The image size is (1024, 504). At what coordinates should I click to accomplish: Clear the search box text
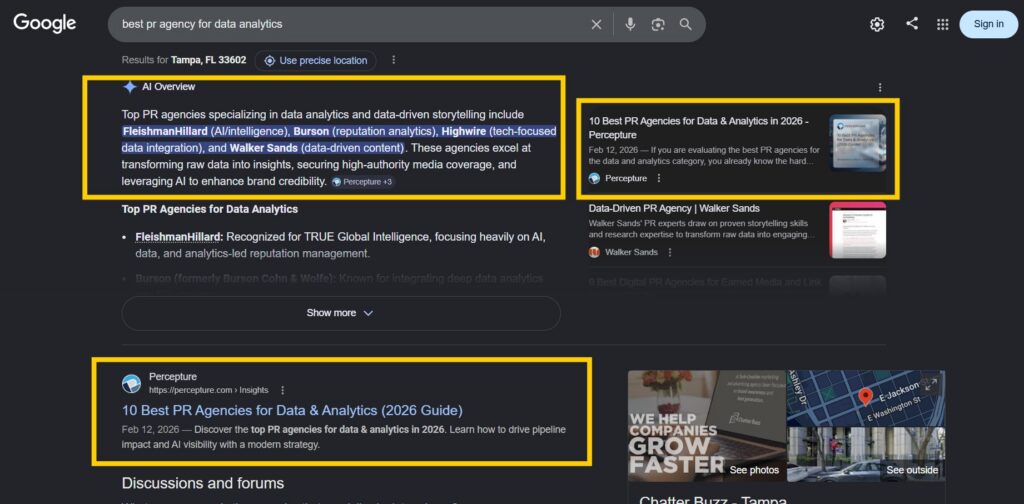click(597, 24)
